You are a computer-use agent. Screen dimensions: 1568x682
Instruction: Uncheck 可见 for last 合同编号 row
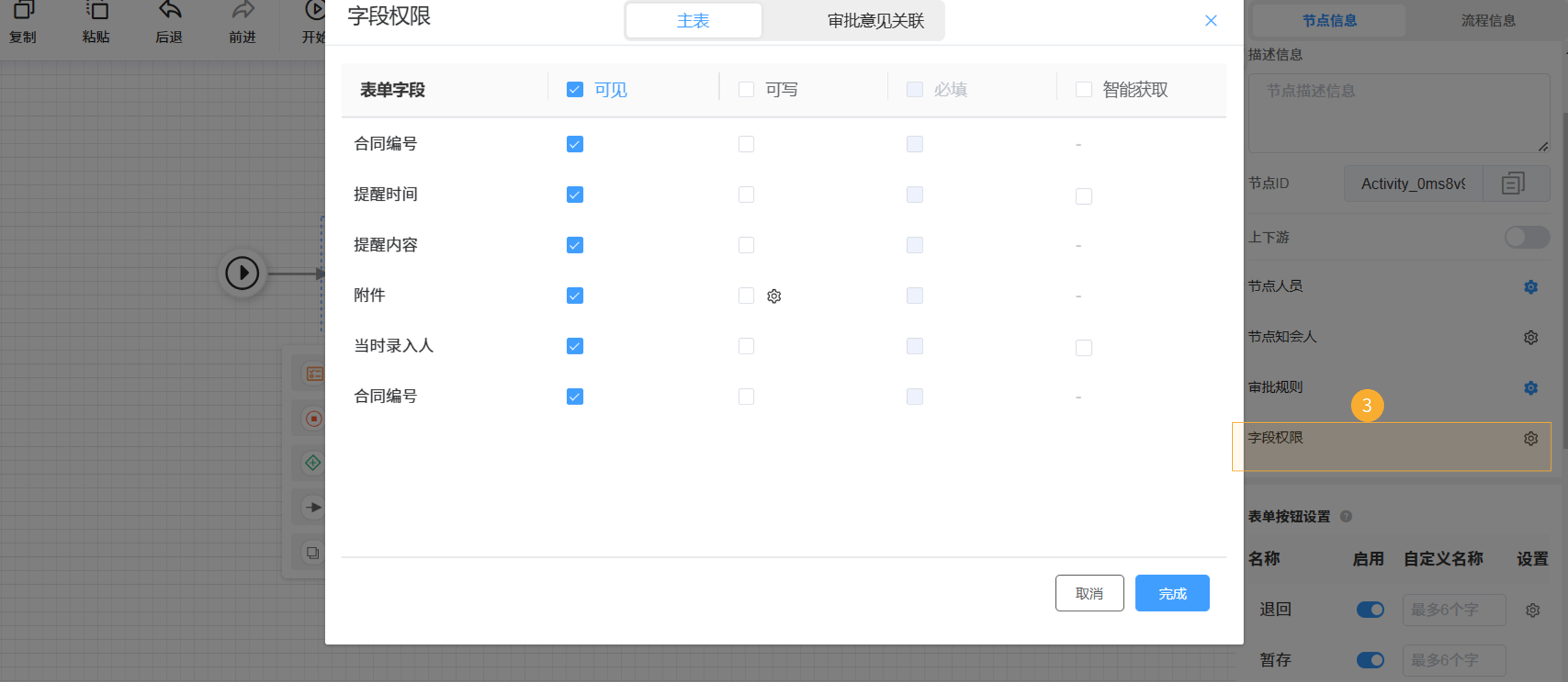[x=575, y=397]
